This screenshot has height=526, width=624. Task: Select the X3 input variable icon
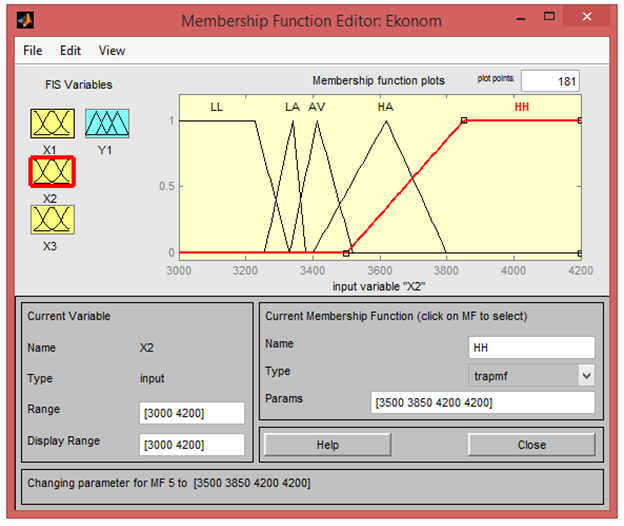pyautogui.click(x=51, y=219)
